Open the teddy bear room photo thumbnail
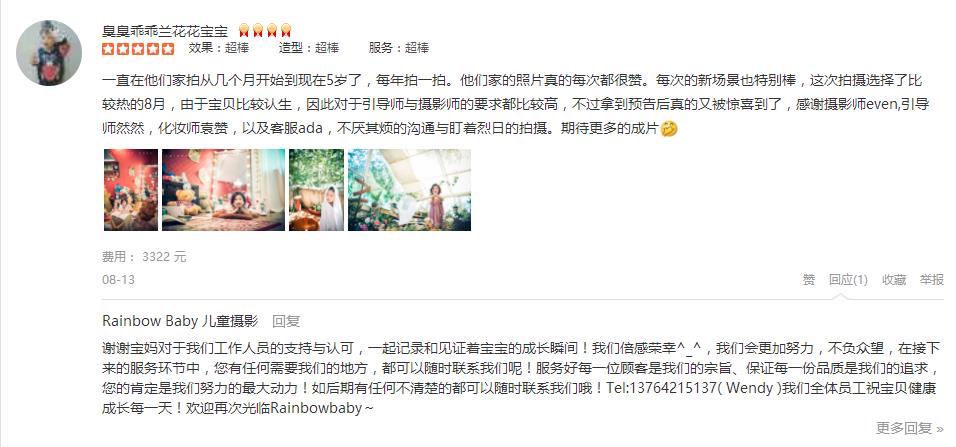Image resolution: width=956 pixels, height=447 pixels. click(223, 190)
